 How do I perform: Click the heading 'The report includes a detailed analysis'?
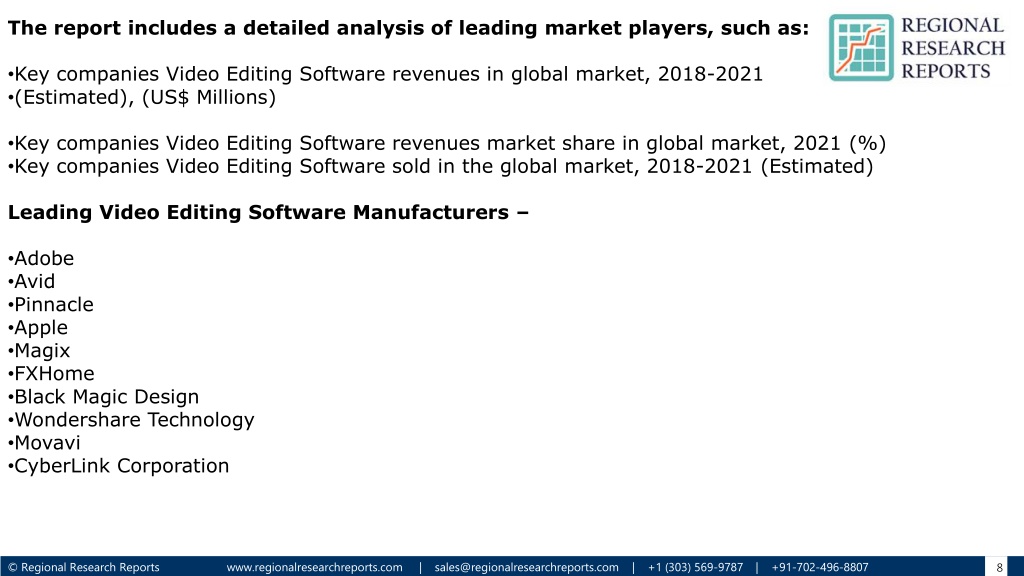(x=408, y=28)
